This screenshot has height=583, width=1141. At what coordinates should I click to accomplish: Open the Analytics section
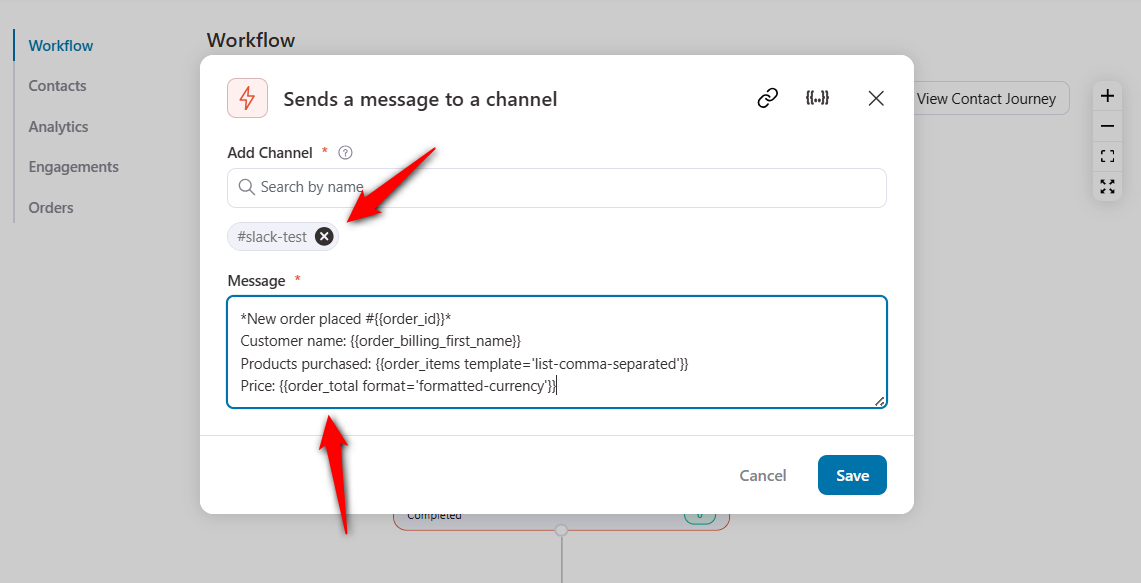(x=58, y=126)
